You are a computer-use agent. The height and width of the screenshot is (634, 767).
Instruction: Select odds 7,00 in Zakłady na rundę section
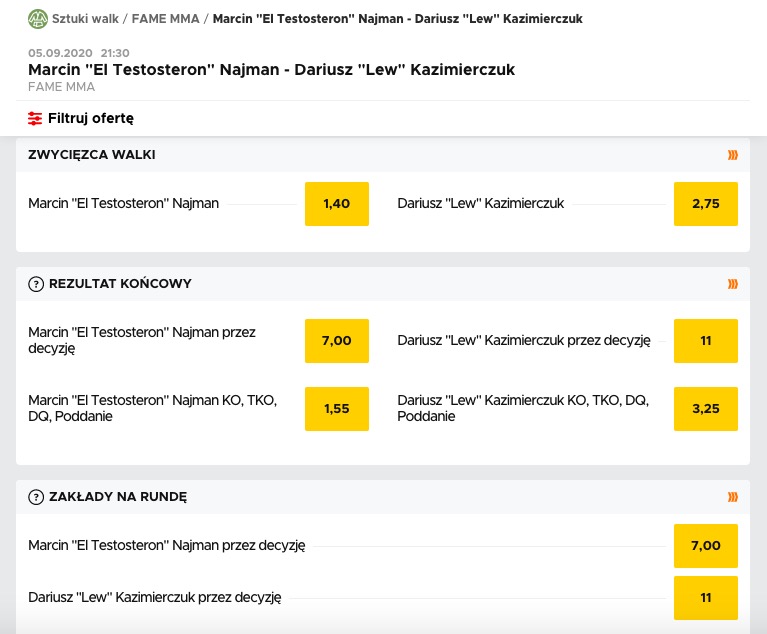tap(706, 546)
